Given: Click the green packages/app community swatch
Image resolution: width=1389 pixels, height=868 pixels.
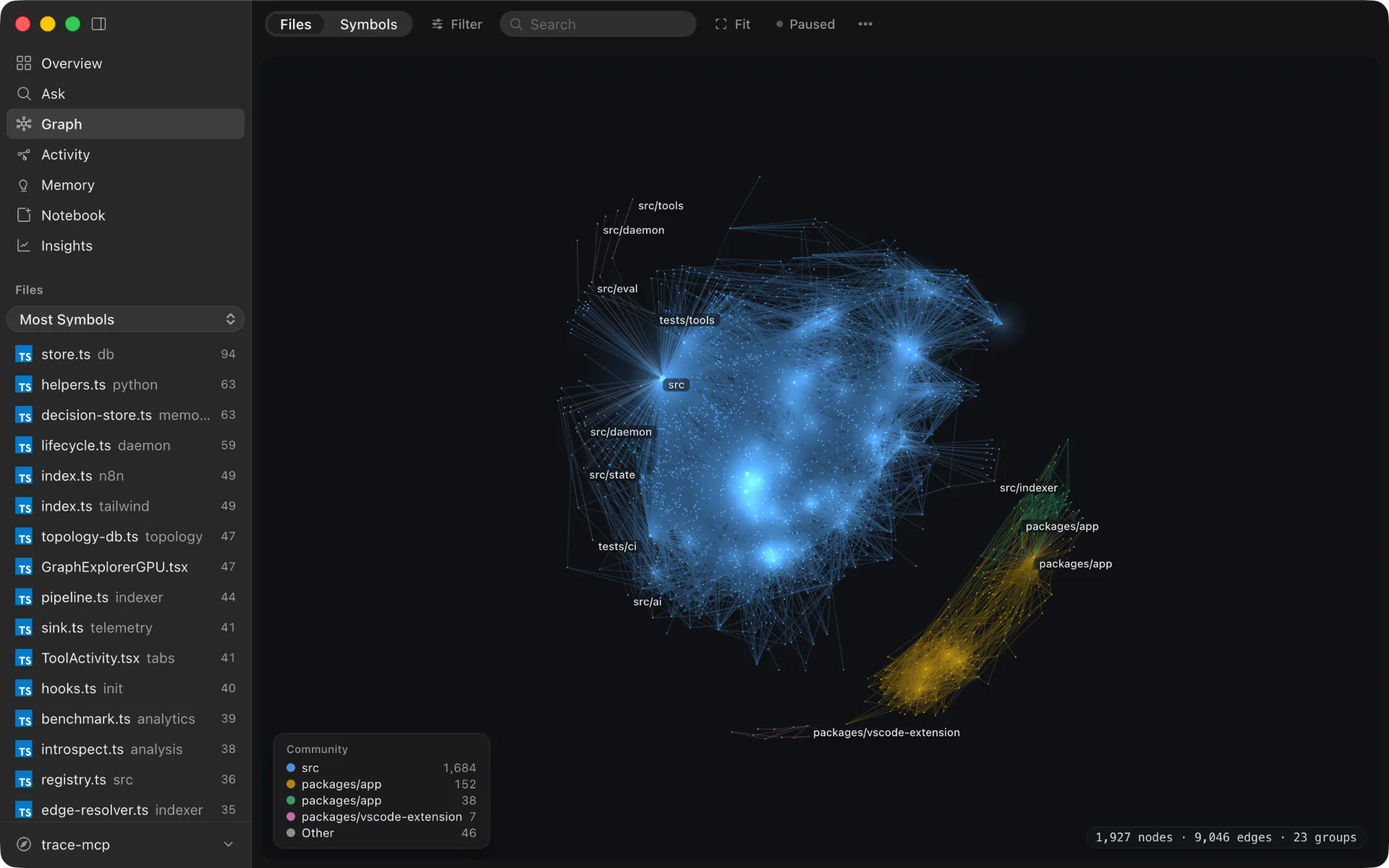Looking at the screenshot, I should pos(291,800).
